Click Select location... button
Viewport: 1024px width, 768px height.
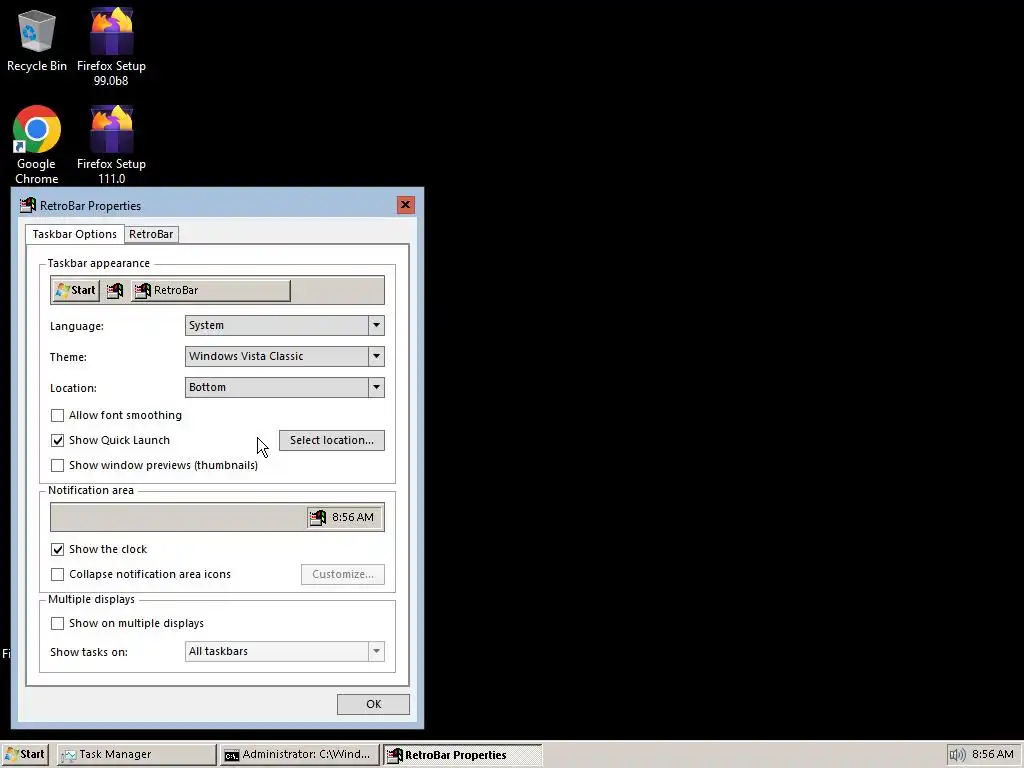point(332,440)
